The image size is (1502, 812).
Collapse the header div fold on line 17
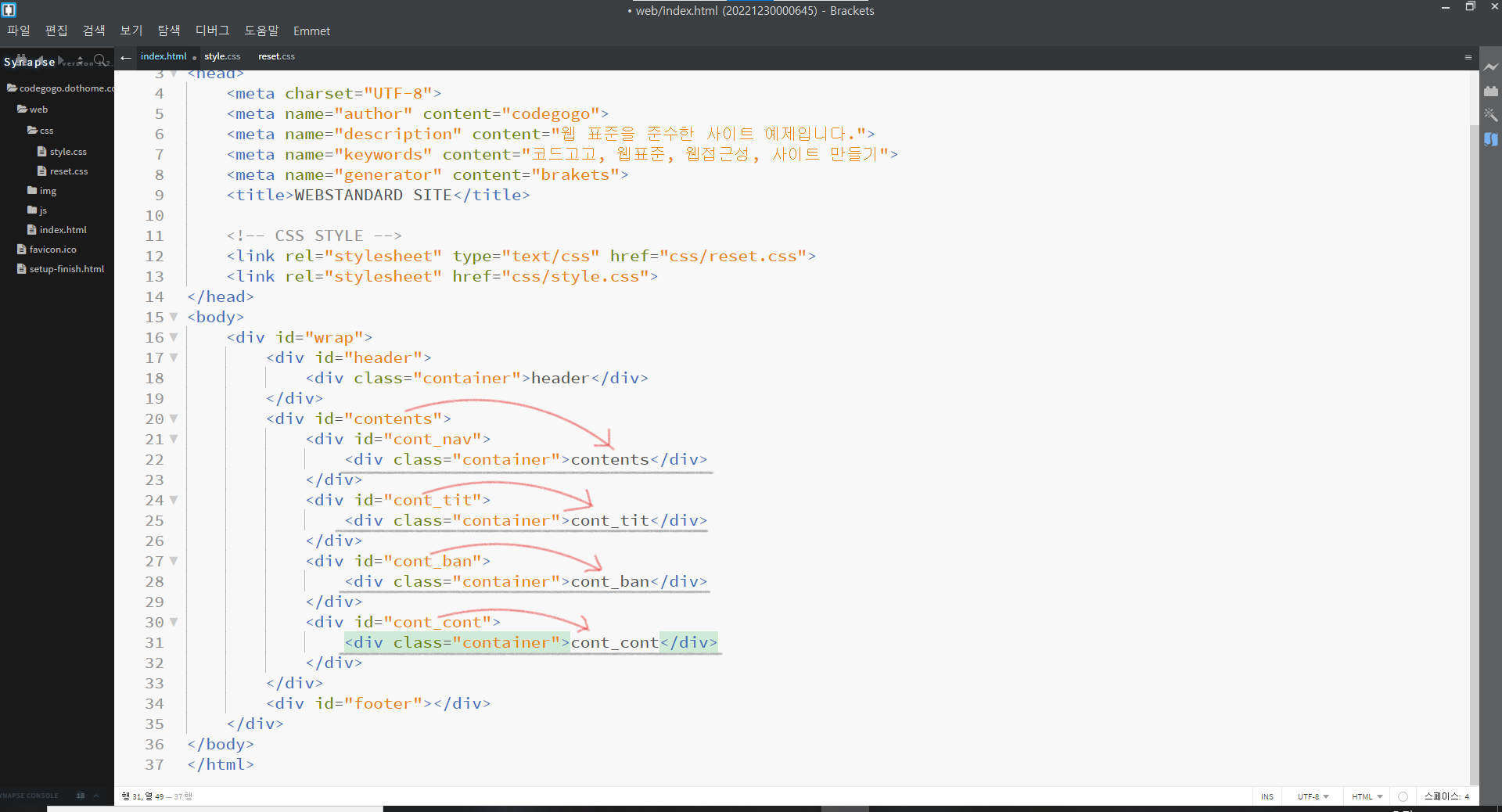coord(174,357)
